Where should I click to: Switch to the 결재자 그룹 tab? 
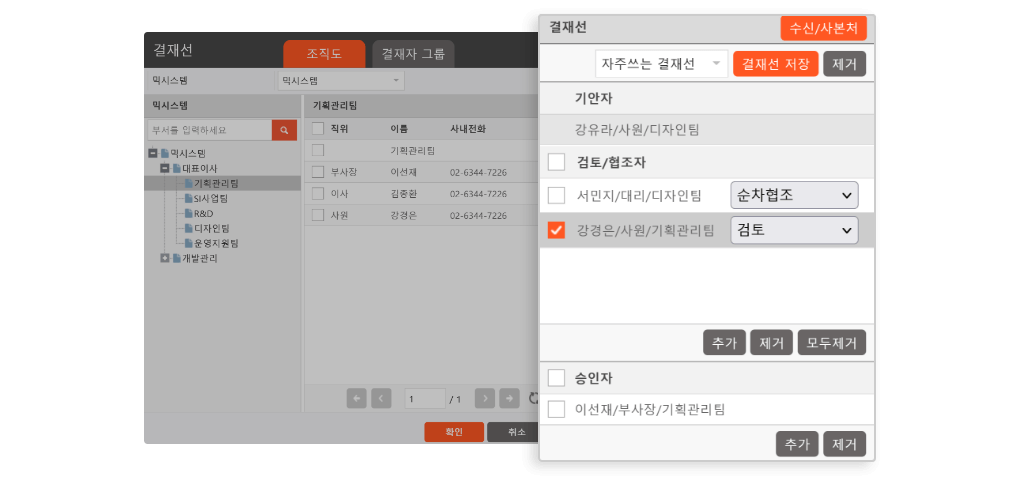[x=413, y=54]
